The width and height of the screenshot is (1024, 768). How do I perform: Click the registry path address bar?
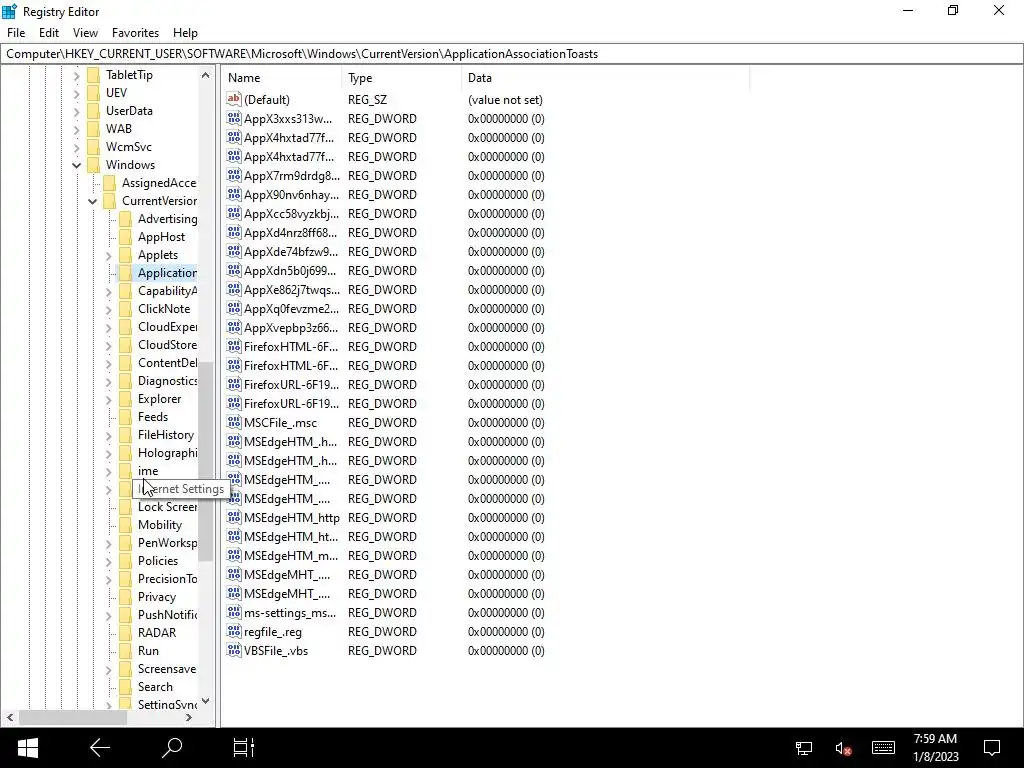pyautogui.click(x=512, y=54)
